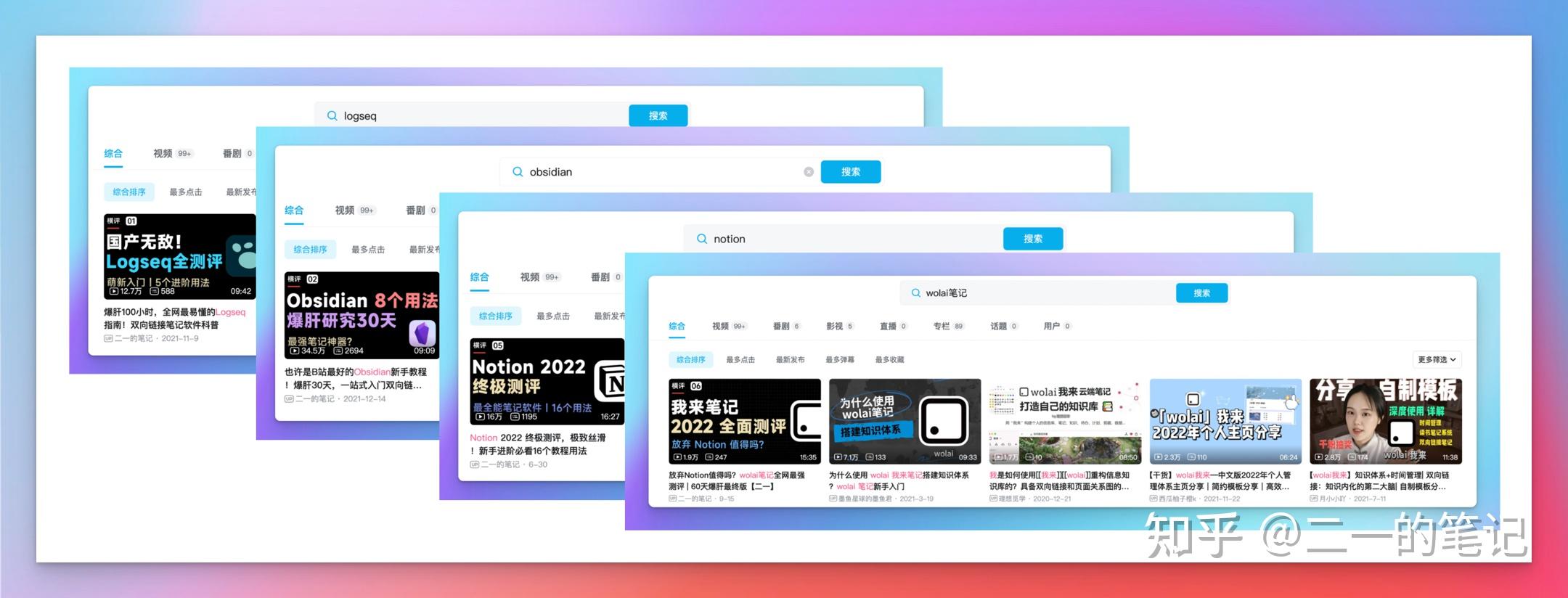This screenshot has width=1568, height=598.
Task: Open 视频 99+ tab in the wolai笔记 window
Action: click(730, 327)
